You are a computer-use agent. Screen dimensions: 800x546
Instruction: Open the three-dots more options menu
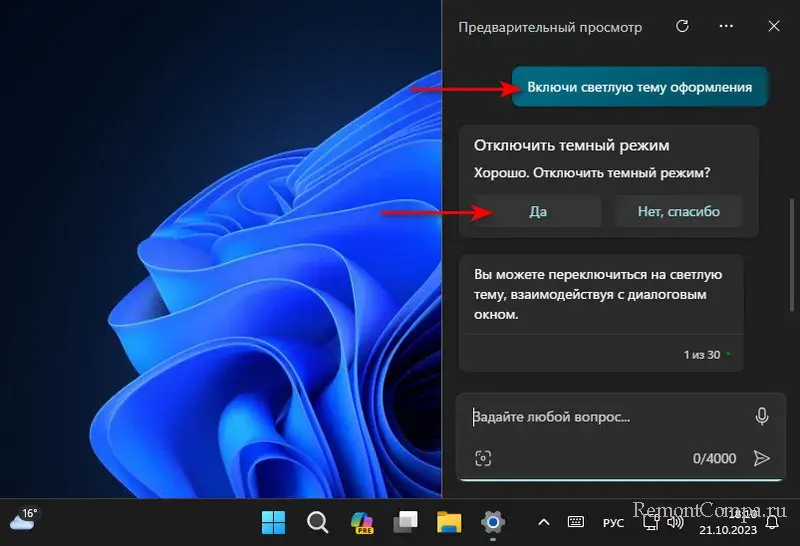click(x=727, y=27)
